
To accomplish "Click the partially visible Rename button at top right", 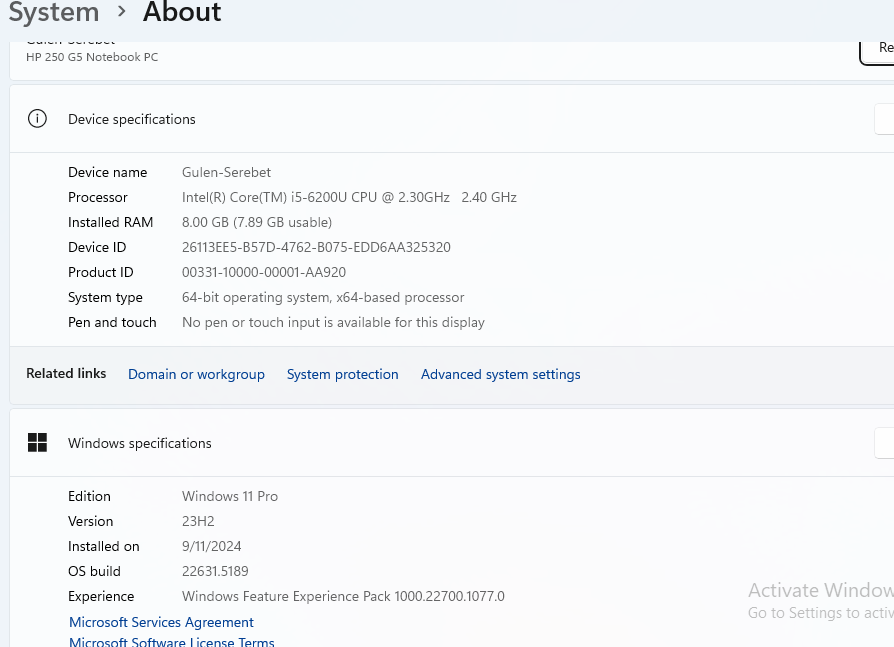I will coord(878,48).
